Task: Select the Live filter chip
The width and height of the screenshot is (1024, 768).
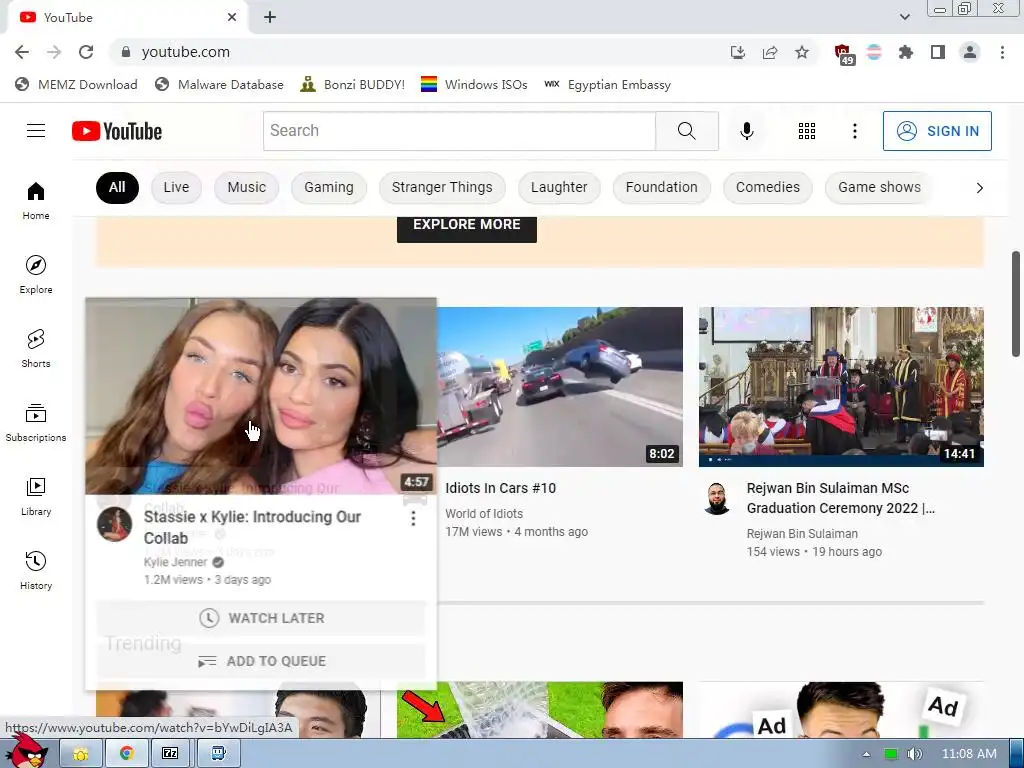Action: (176, 188)
